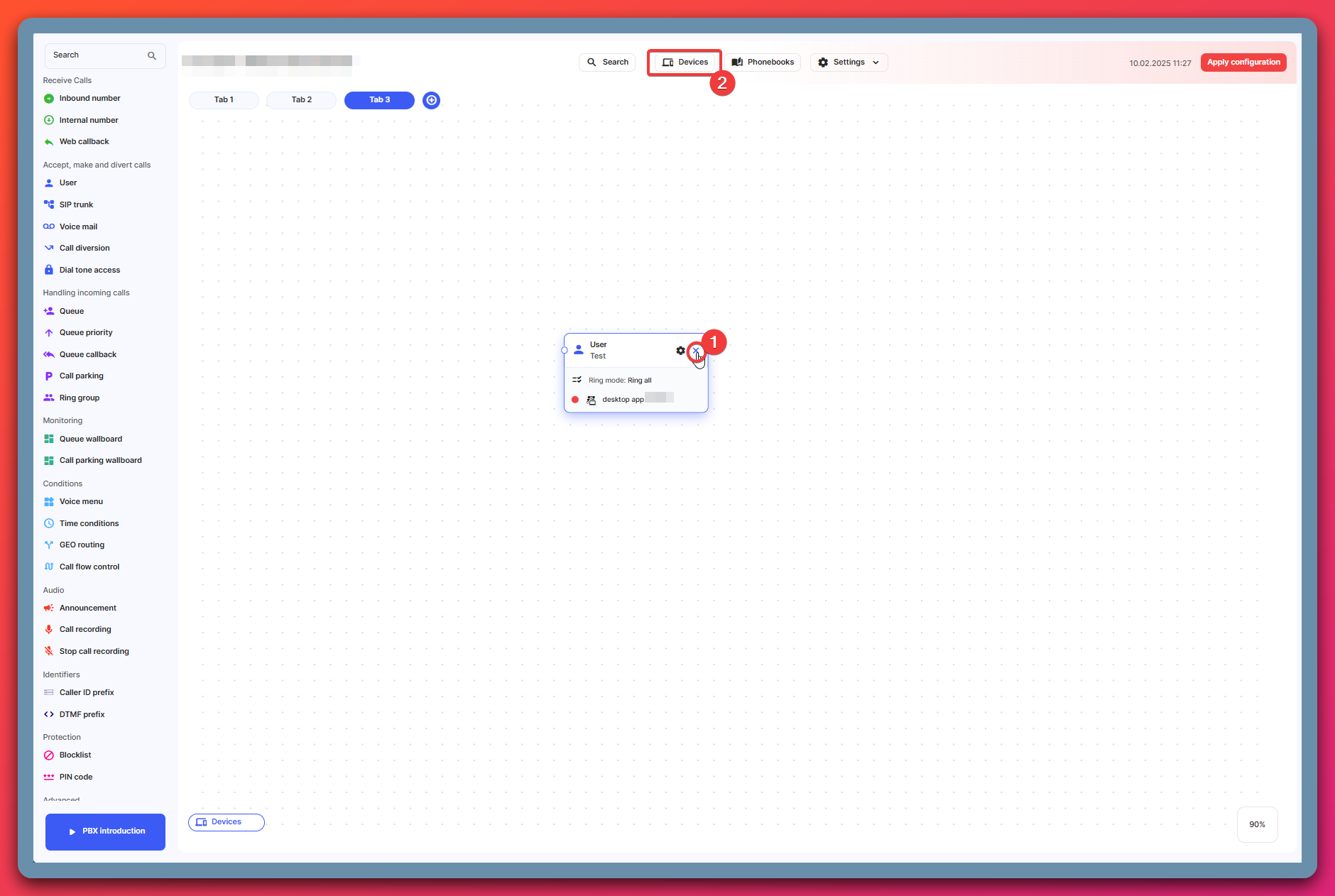Click the Ring mode: Ring all row
Viewport: 1335px width, 896px height.
pos(619,381)
